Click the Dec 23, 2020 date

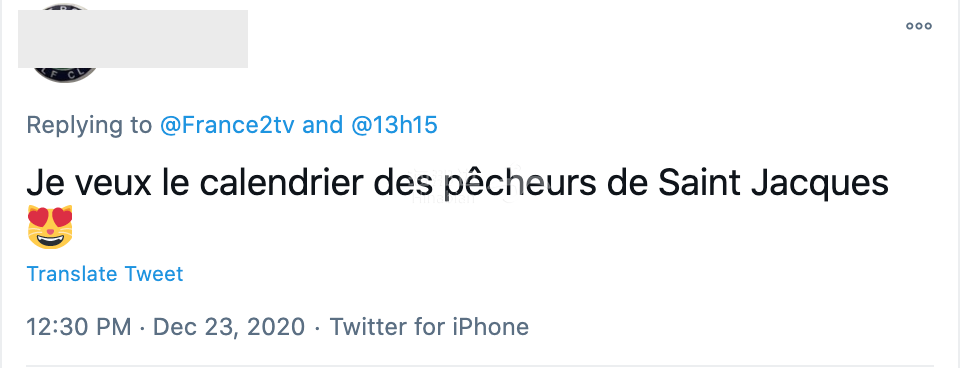point(228,326)
